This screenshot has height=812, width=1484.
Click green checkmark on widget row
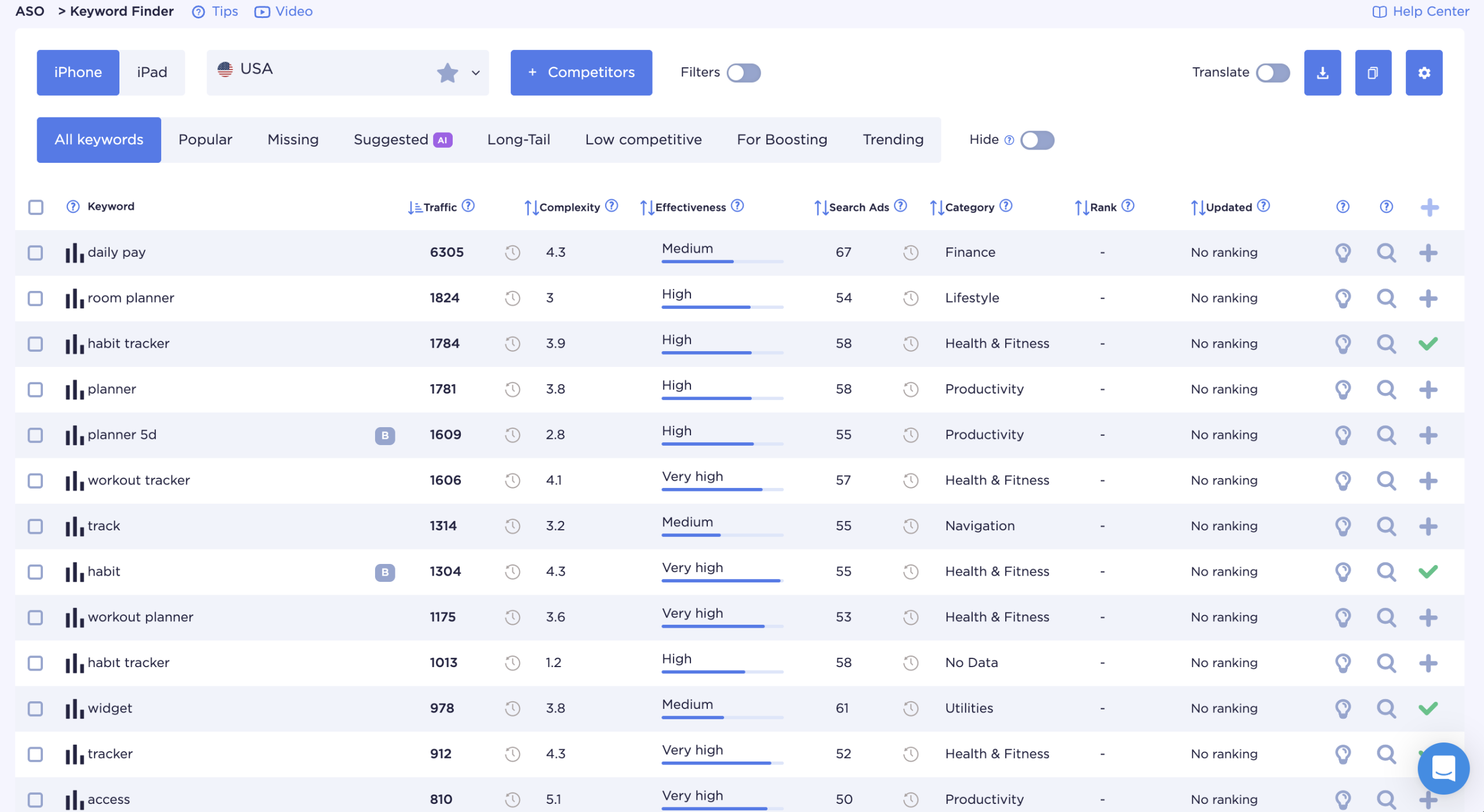[1428, 708]
